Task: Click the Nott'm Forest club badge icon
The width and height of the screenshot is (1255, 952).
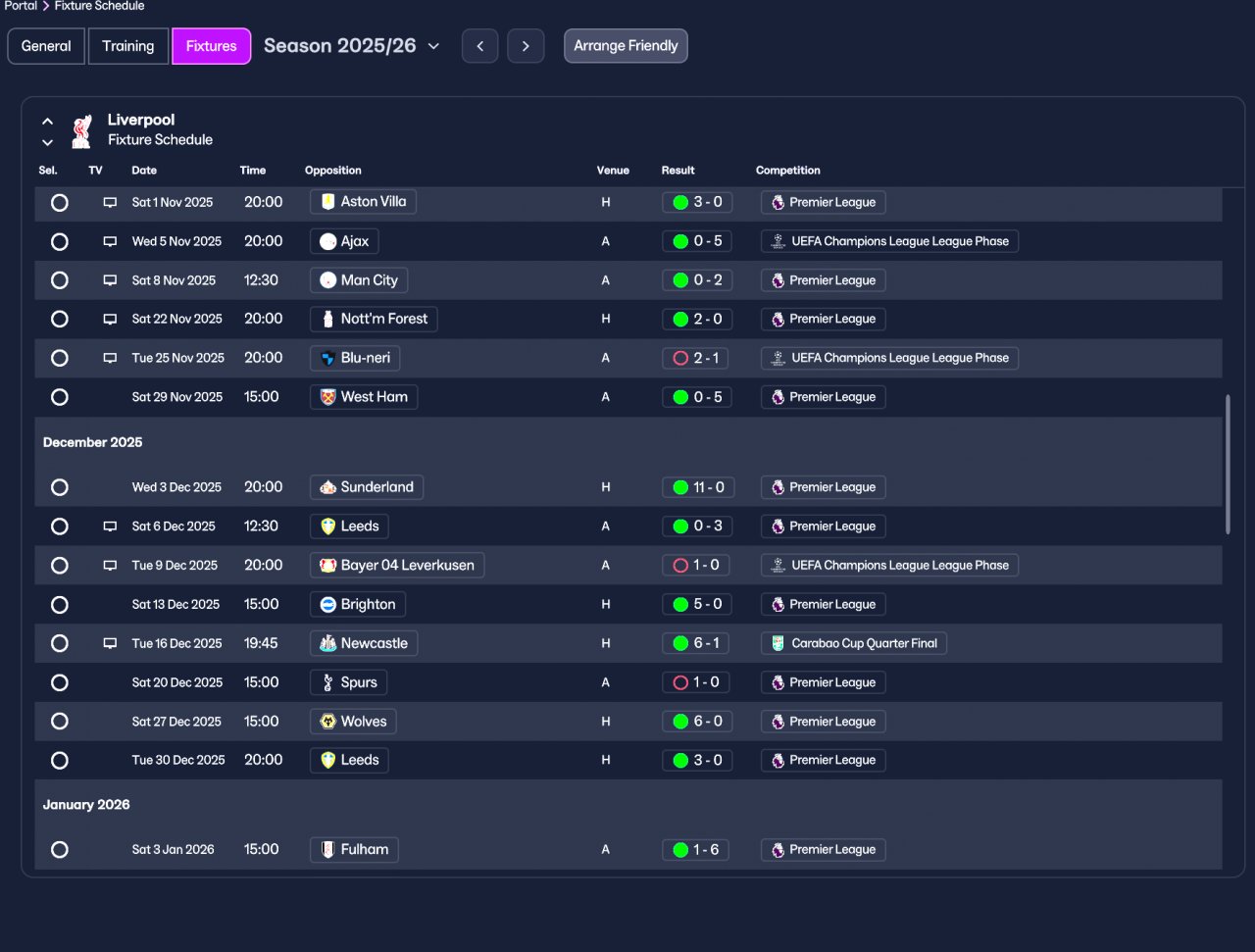Action: click(328, 320)
